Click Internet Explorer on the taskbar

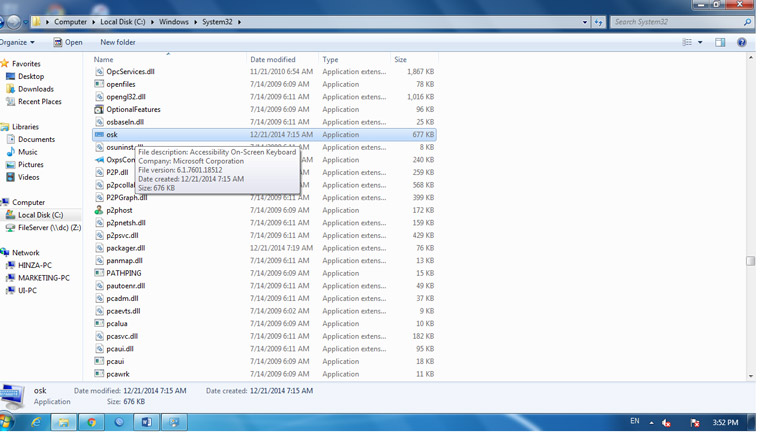[36, 422]
